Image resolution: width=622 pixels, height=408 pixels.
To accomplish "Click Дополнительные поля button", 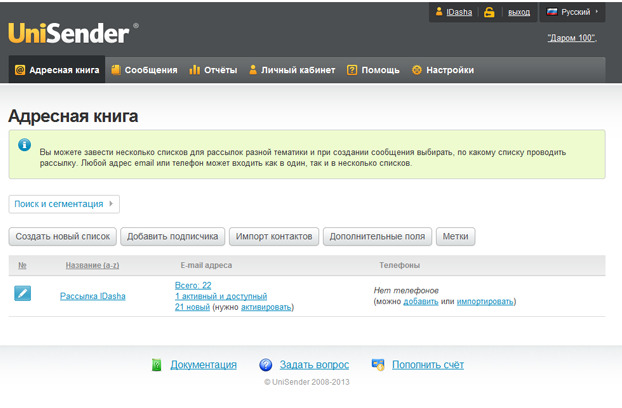I will (377, 236).
